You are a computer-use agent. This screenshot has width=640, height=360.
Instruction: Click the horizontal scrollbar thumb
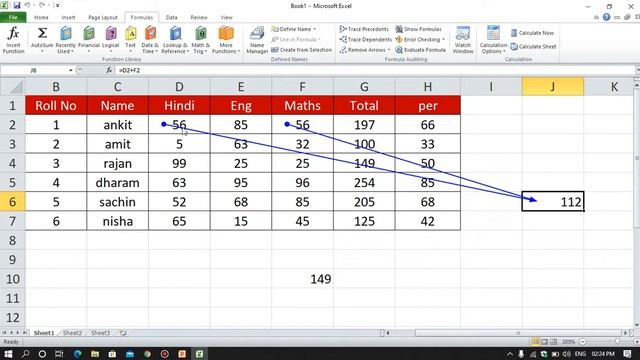(x=518, y=333)
